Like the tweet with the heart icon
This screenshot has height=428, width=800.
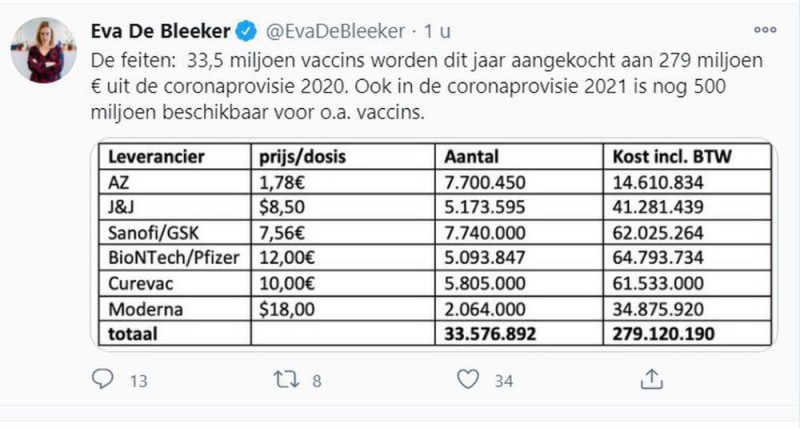click(x=467, y=380)
